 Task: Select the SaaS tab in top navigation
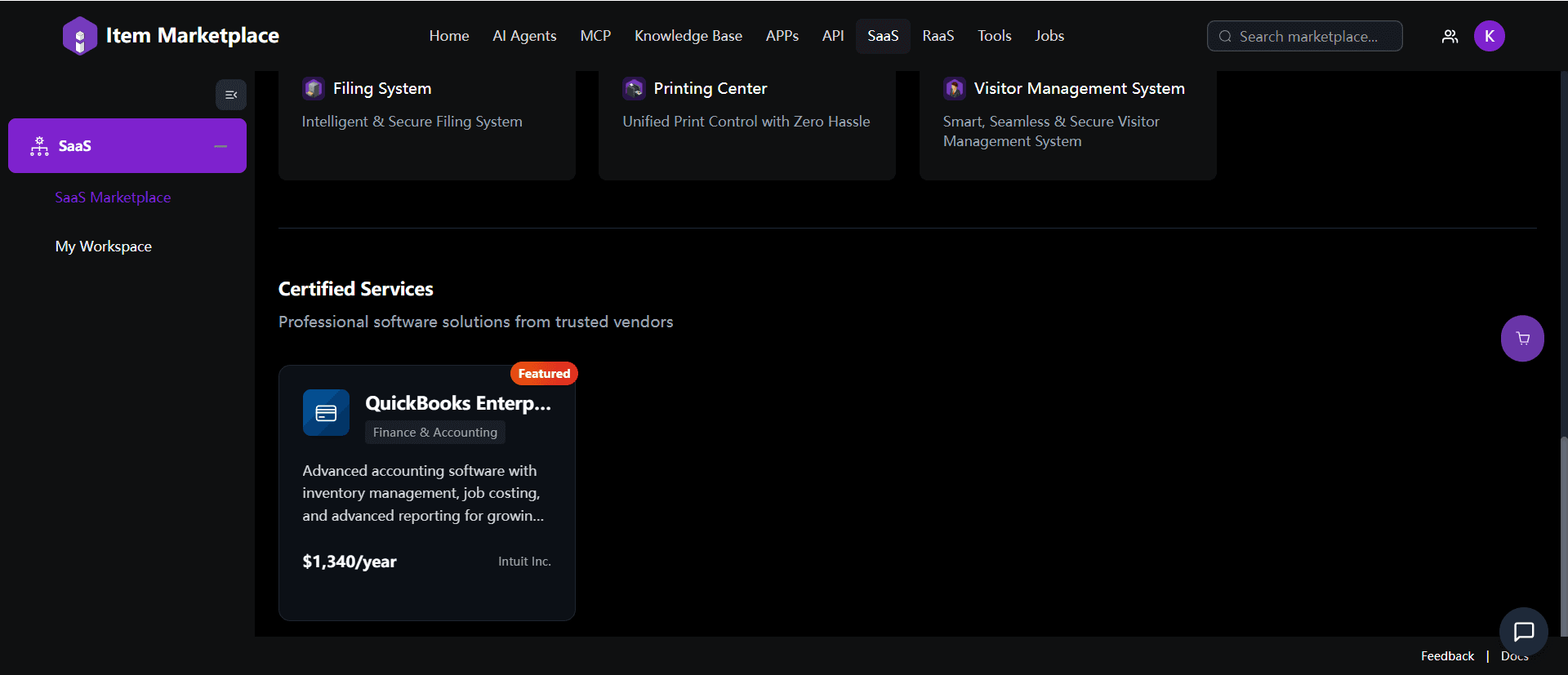883,36
